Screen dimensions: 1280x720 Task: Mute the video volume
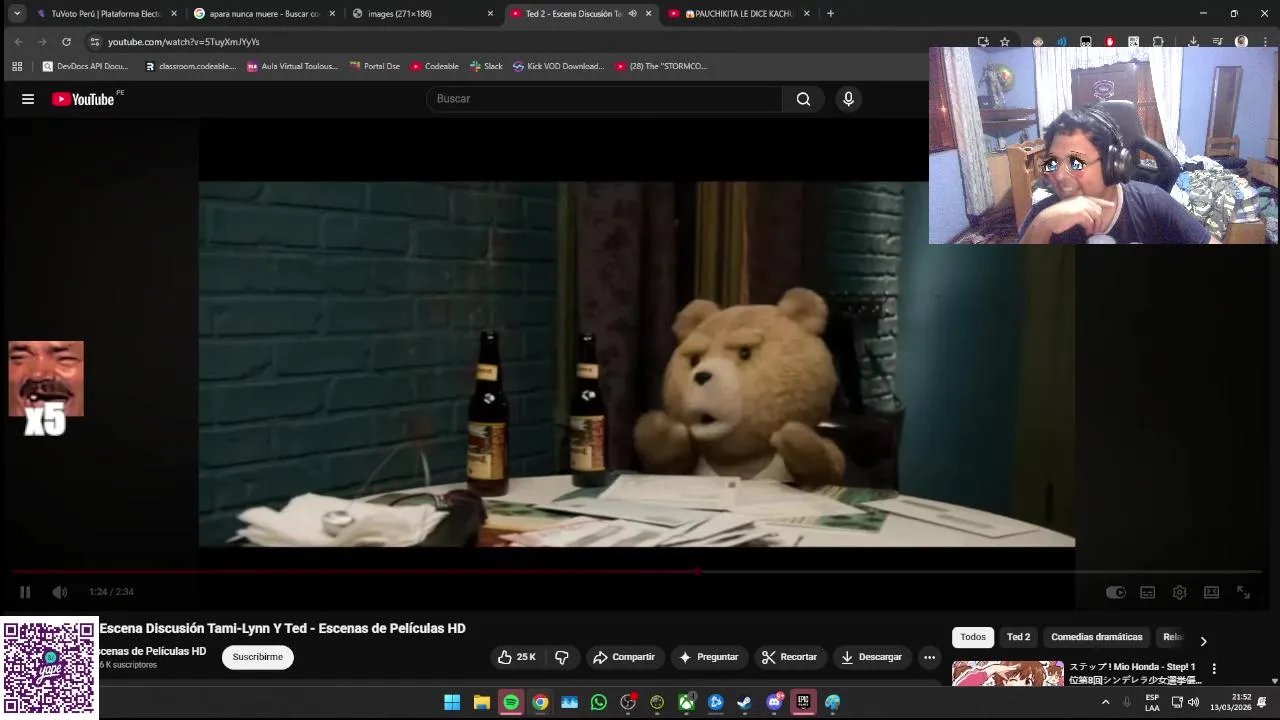[x=60, y=592]
